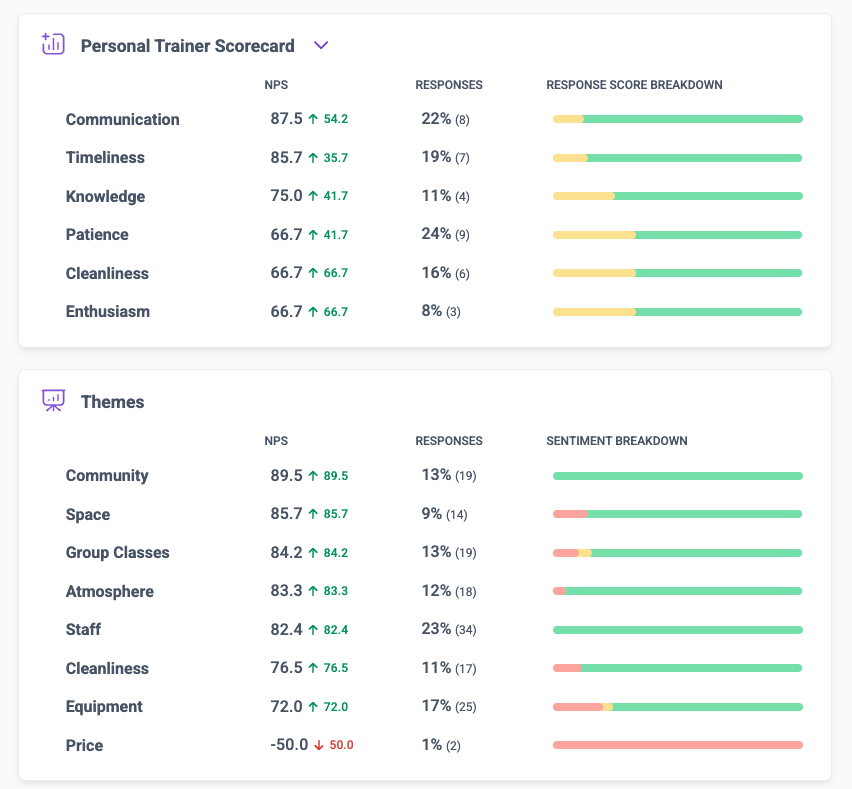
Task: Open the Timeliness row label
Action: 105,158
